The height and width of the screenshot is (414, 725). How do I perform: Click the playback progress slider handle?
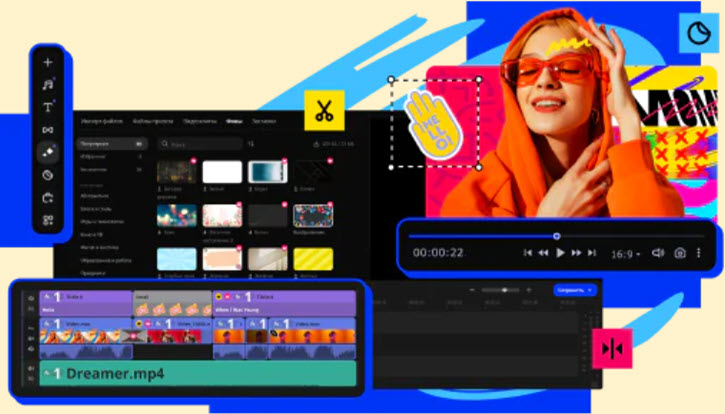coord(557,236)
